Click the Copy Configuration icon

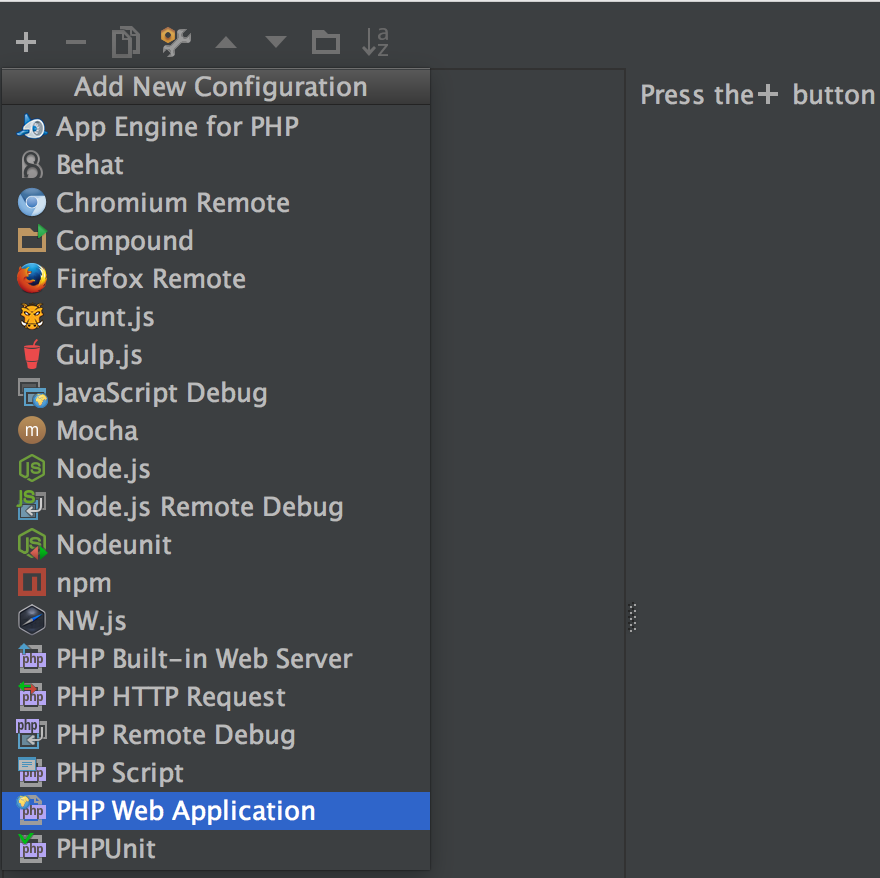point(126,42)
